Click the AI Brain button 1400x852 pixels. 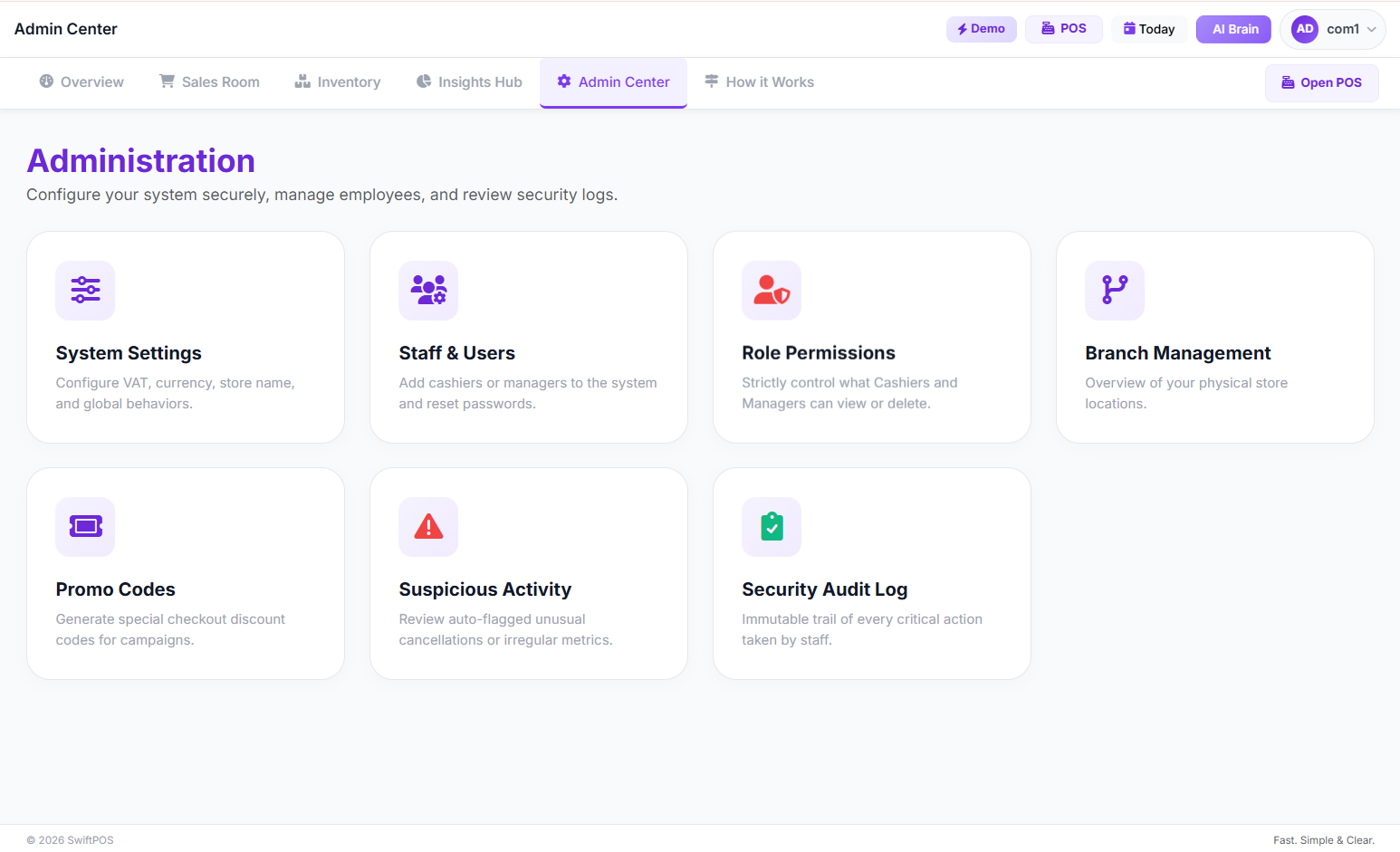point(1233,29)
